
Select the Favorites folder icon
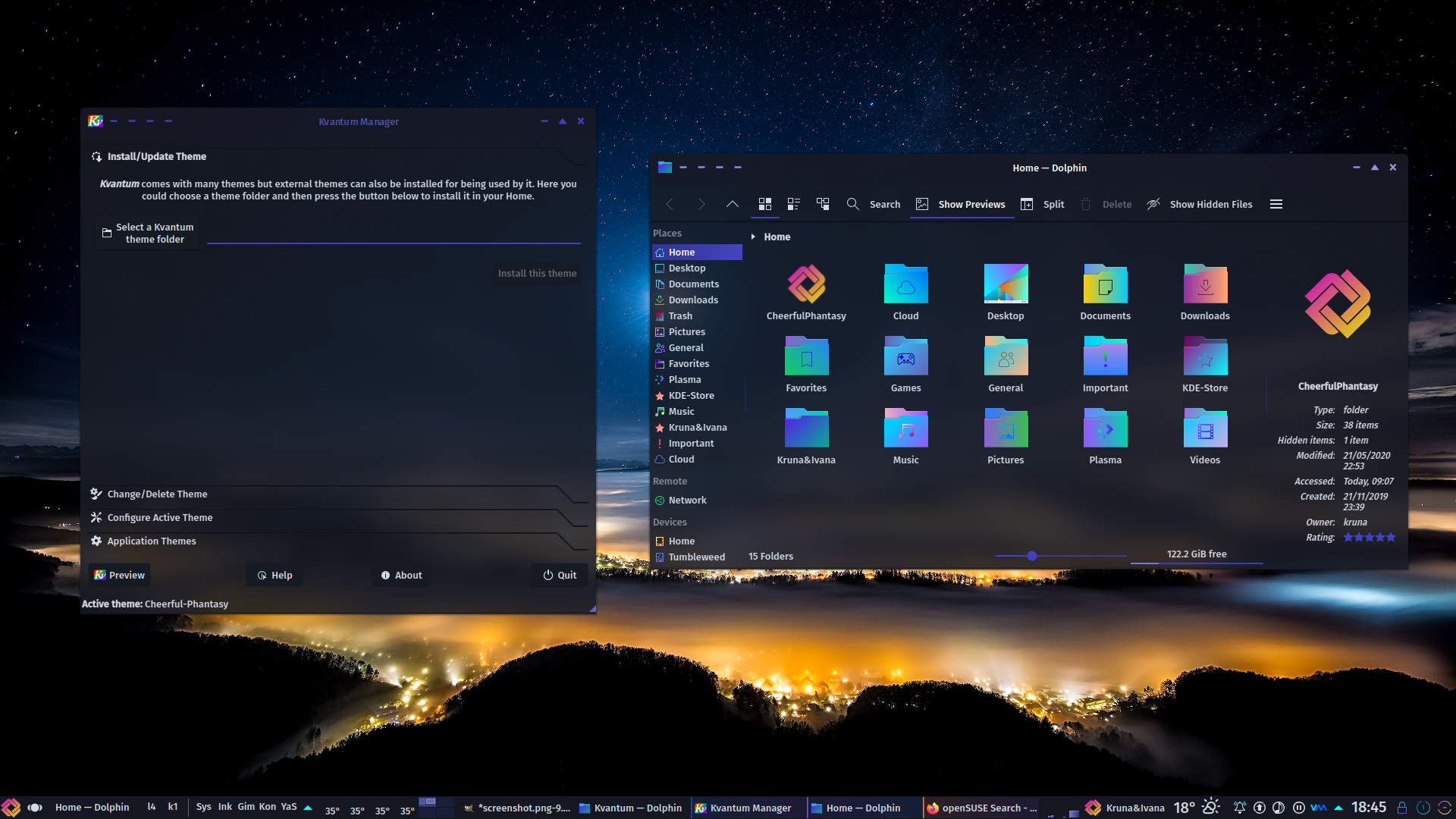tap(806, 356)
